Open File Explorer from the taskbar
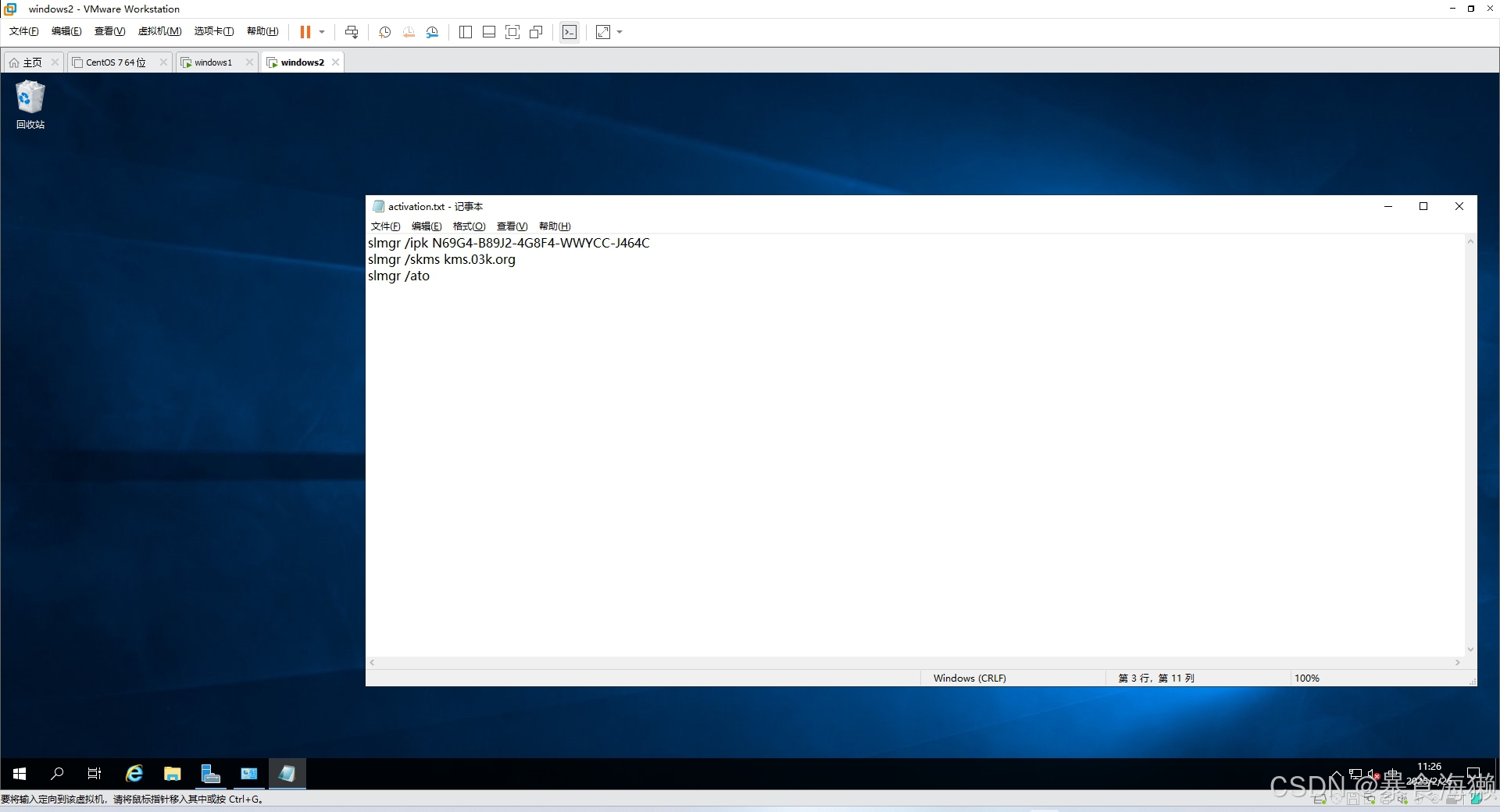1500x812 pixels. coord(173,774)
